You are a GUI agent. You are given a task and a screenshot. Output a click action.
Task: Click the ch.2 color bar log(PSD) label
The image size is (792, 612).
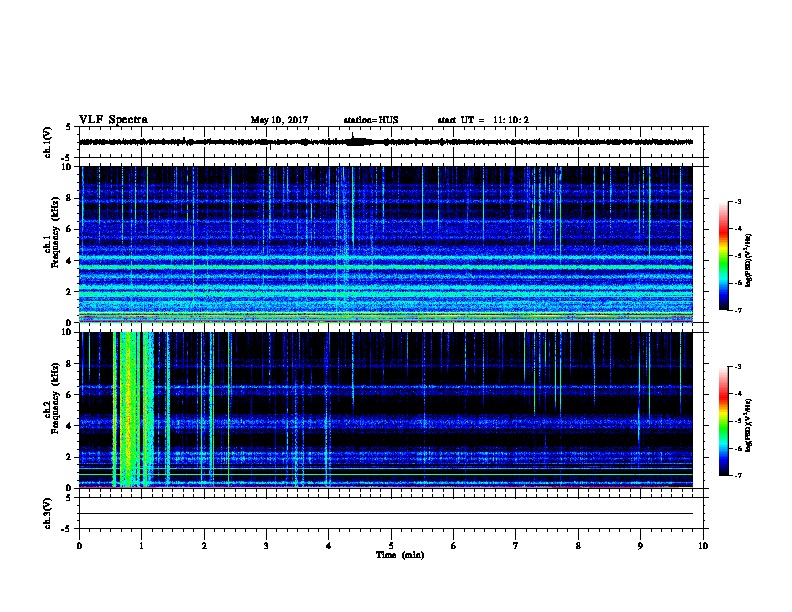pyautogui.click(x=748, y=425)
